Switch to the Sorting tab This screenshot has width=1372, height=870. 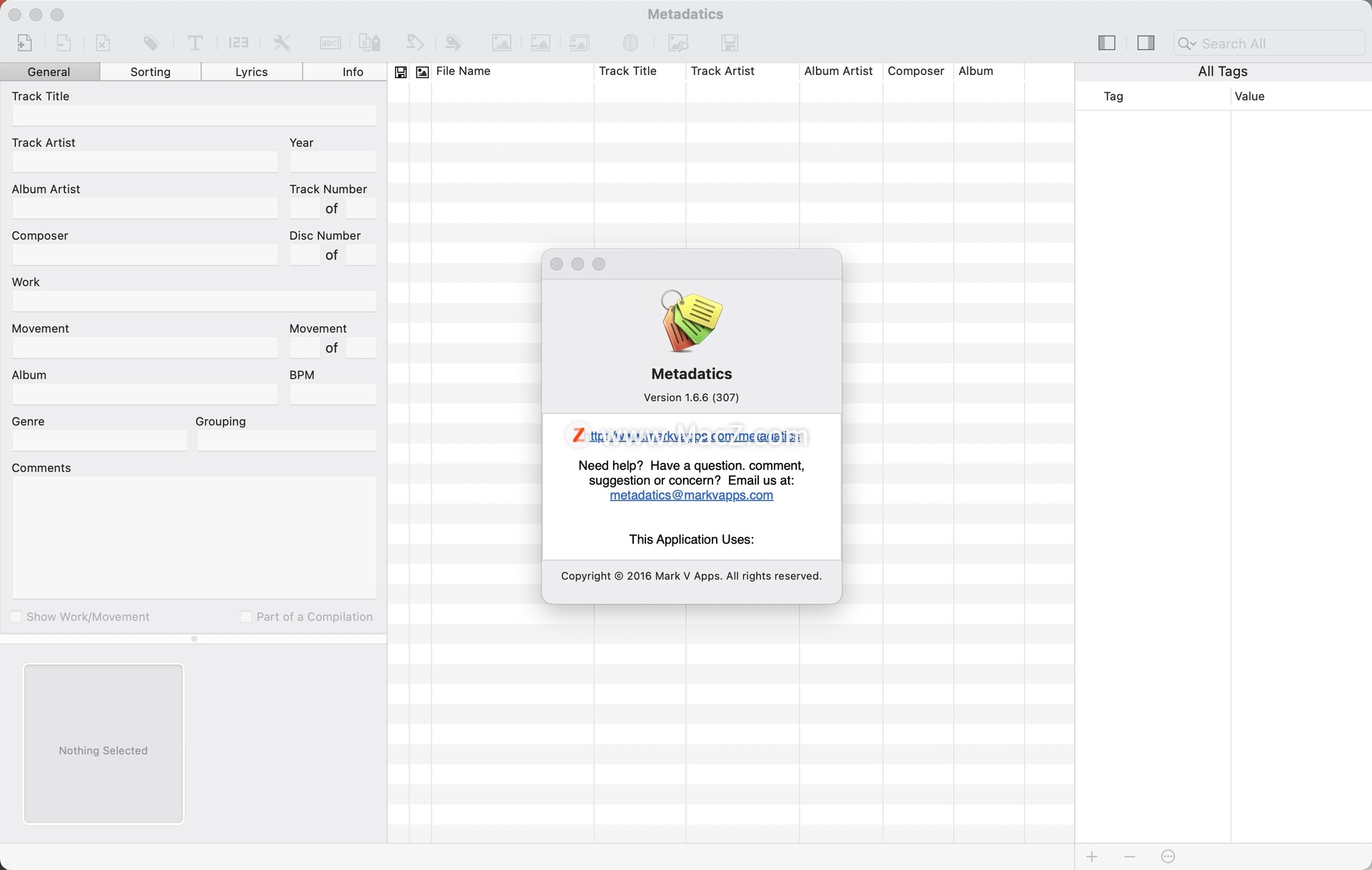tap(150, 71)
